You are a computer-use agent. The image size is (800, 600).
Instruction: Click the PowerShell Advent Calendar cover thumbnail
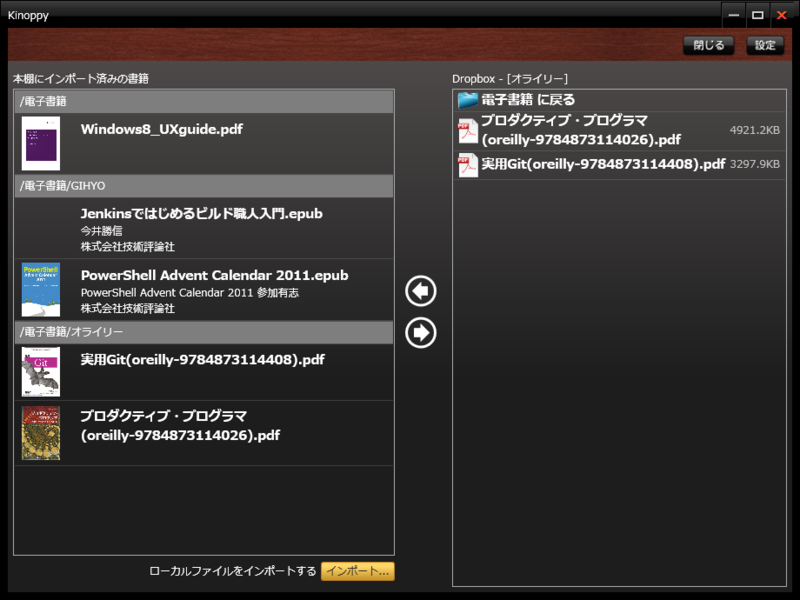coord(39,290)
